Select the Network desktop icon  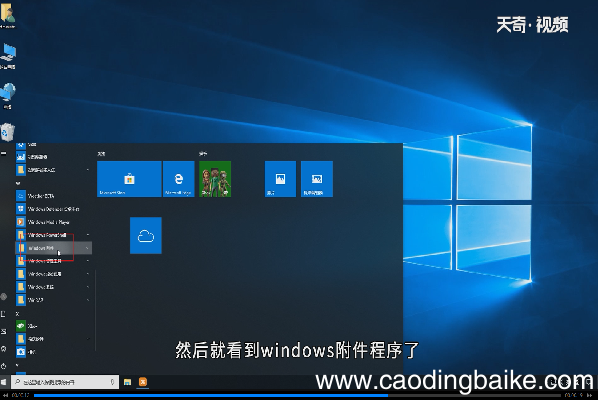(8, 95)
